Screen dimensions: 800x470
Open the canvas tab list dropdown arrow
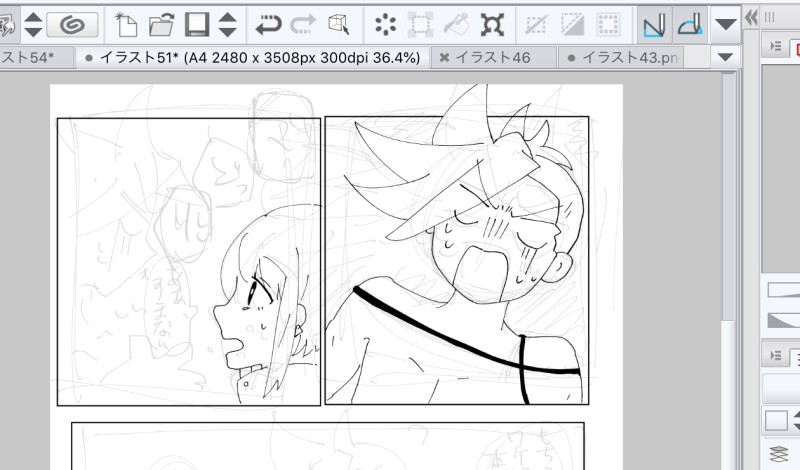(x=725, y=57)
